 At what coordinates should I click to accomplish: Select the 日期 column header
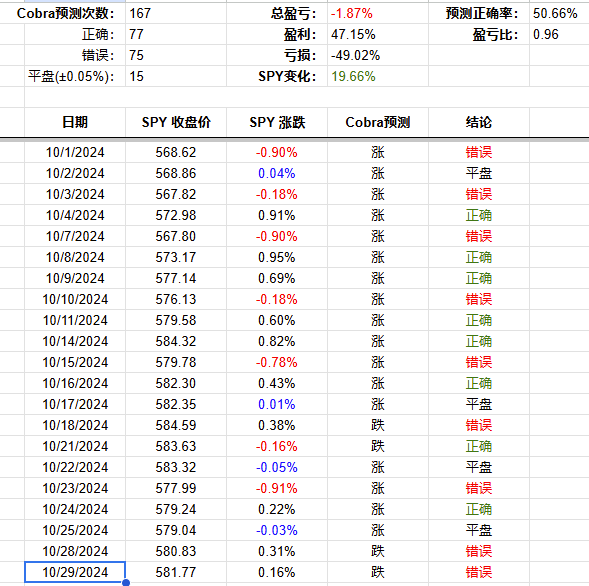(75, 122)
